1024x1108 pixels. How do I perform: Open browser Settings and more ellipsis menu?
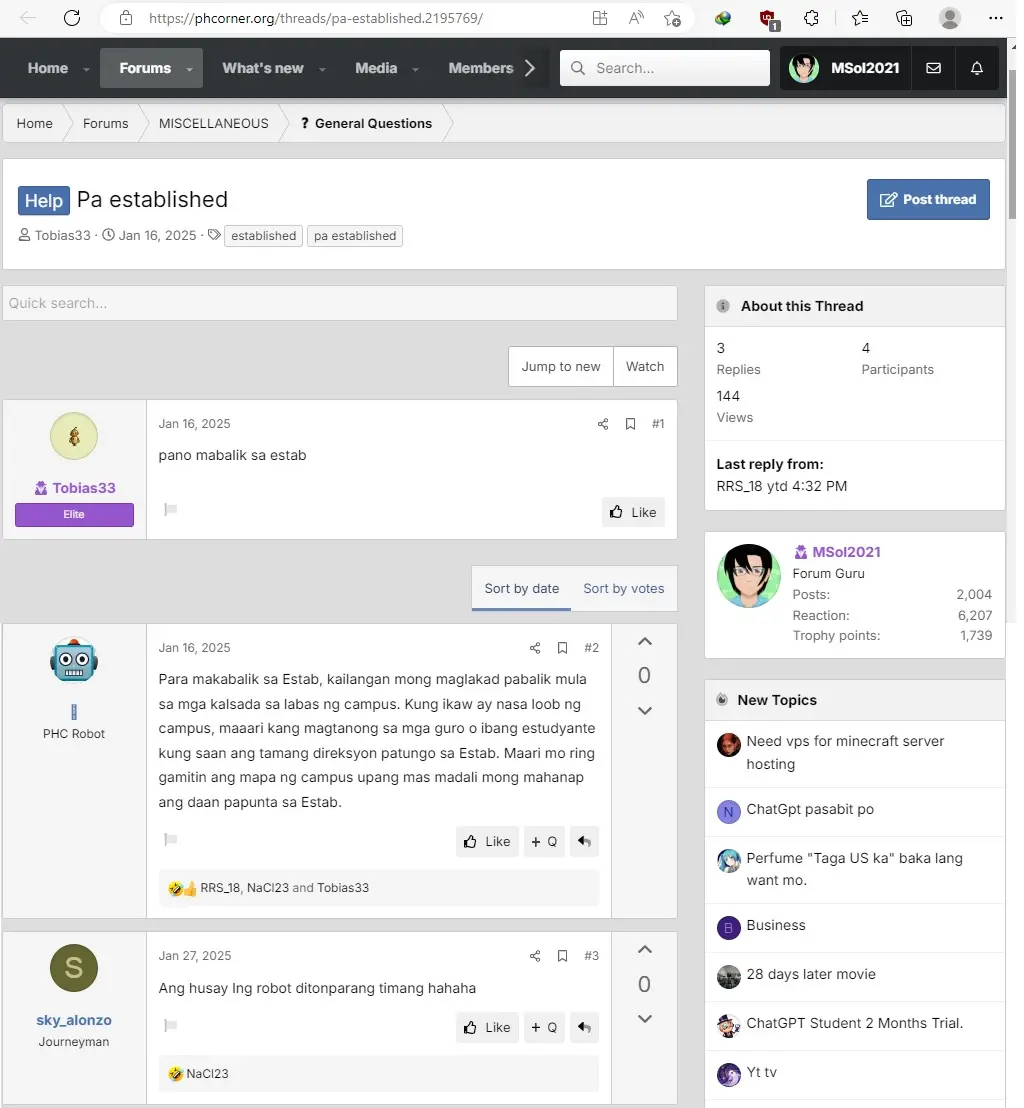coord(996,18)
